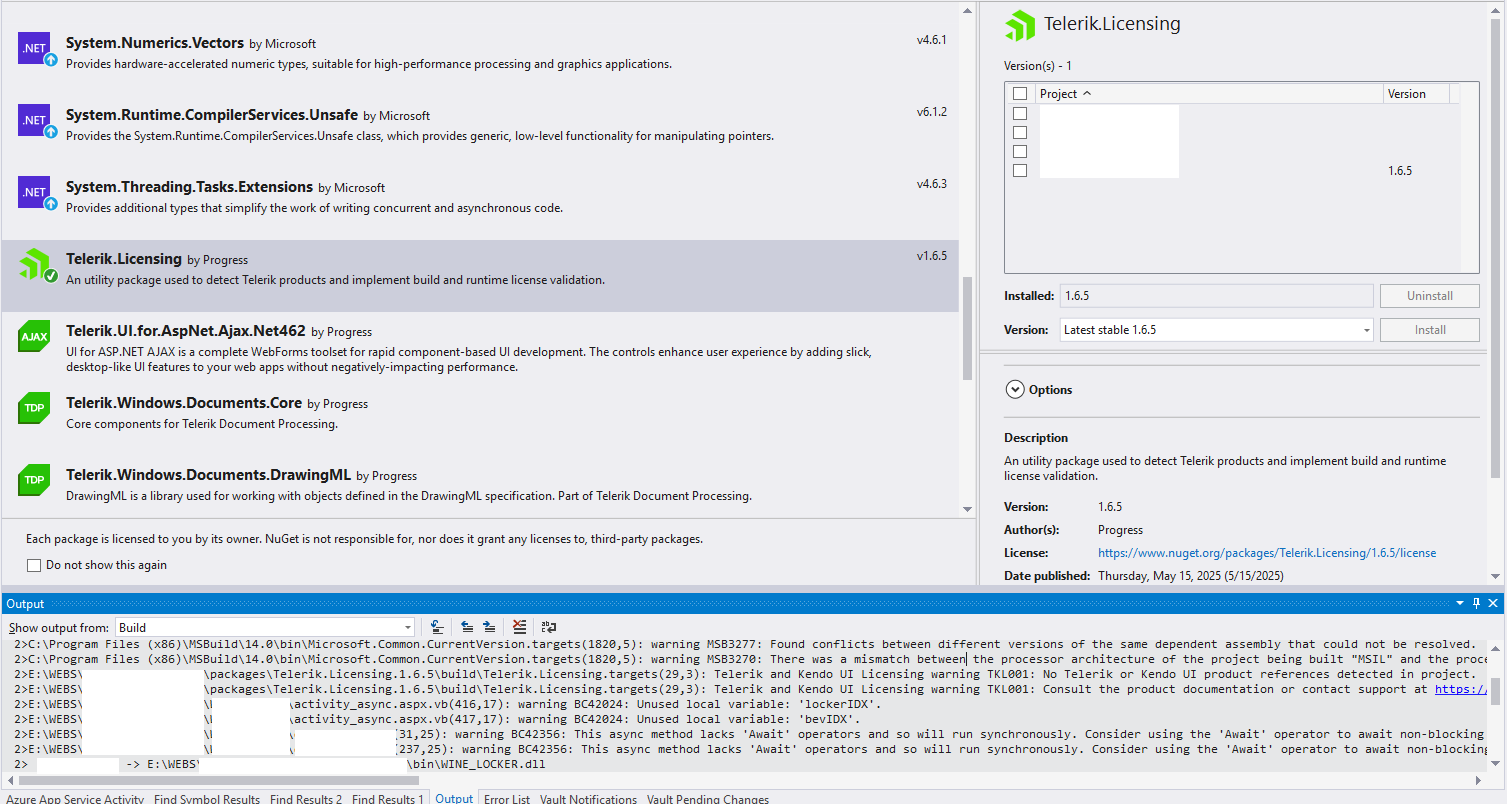Click package list scroll-down arrow

click(967, 509)
